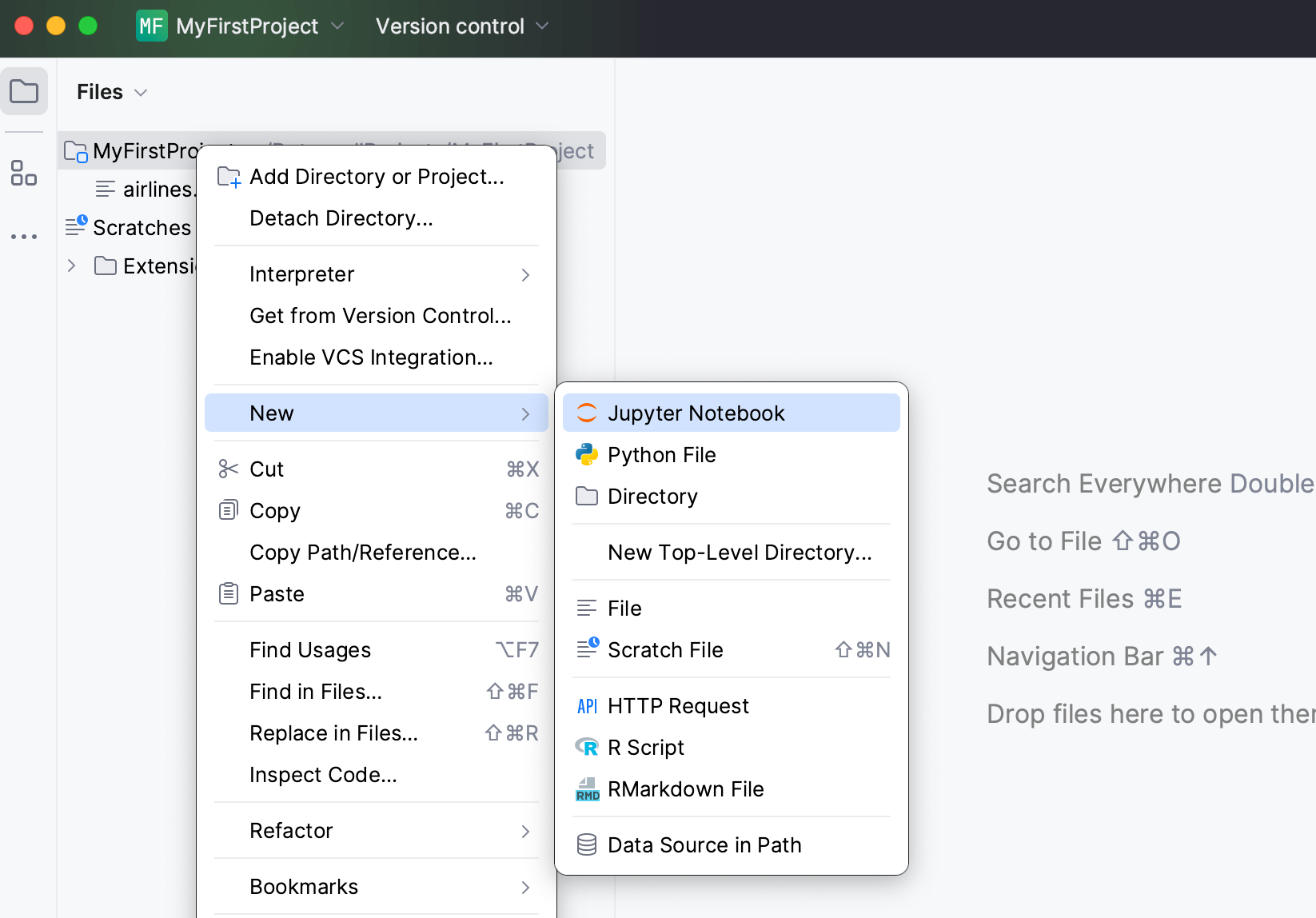Open More Tool Windows via the ellipsis icon

click(24, 236)
